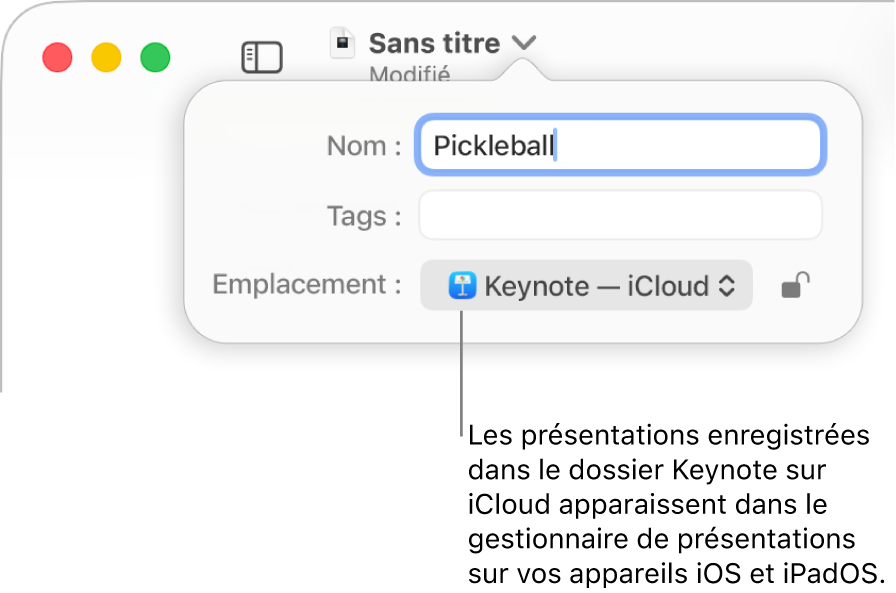Viewport: 896px width, 593px height.
Task: Click the red close button
Action: [57, 57]
